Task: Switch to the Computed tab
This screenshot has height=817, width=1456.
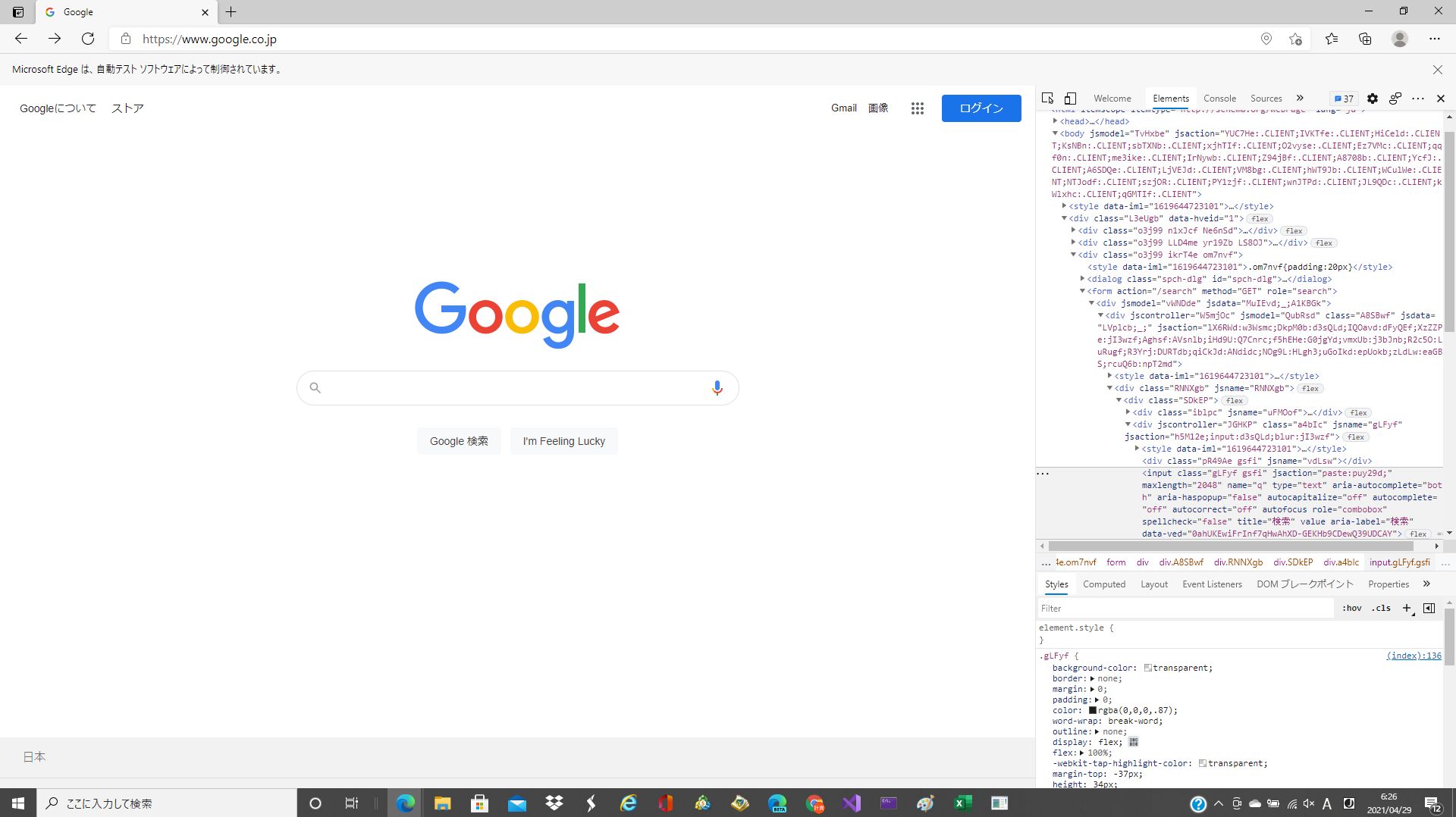Action: 1104,584
